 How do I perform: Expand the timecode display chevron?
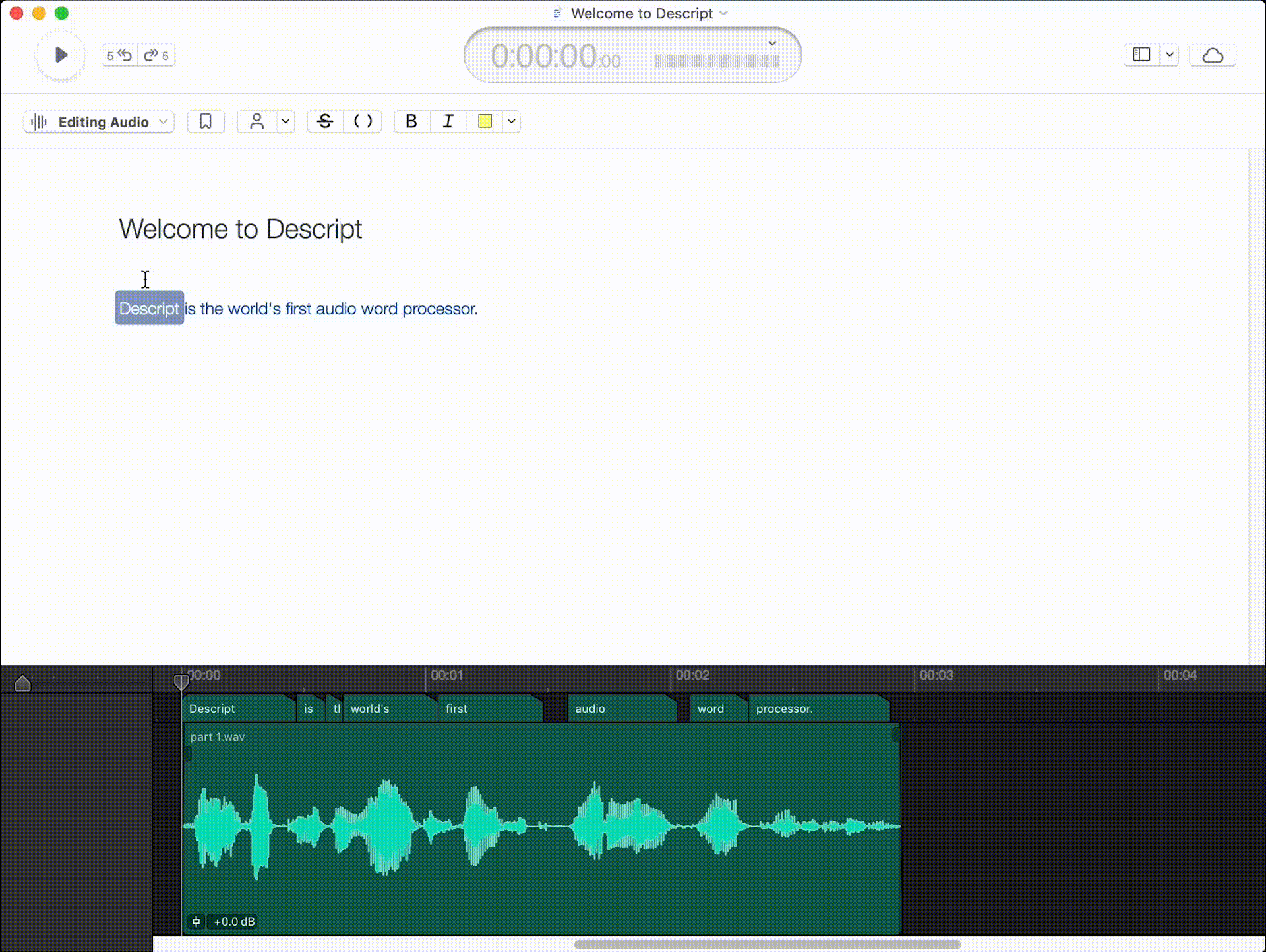click(x=772, y=44)
